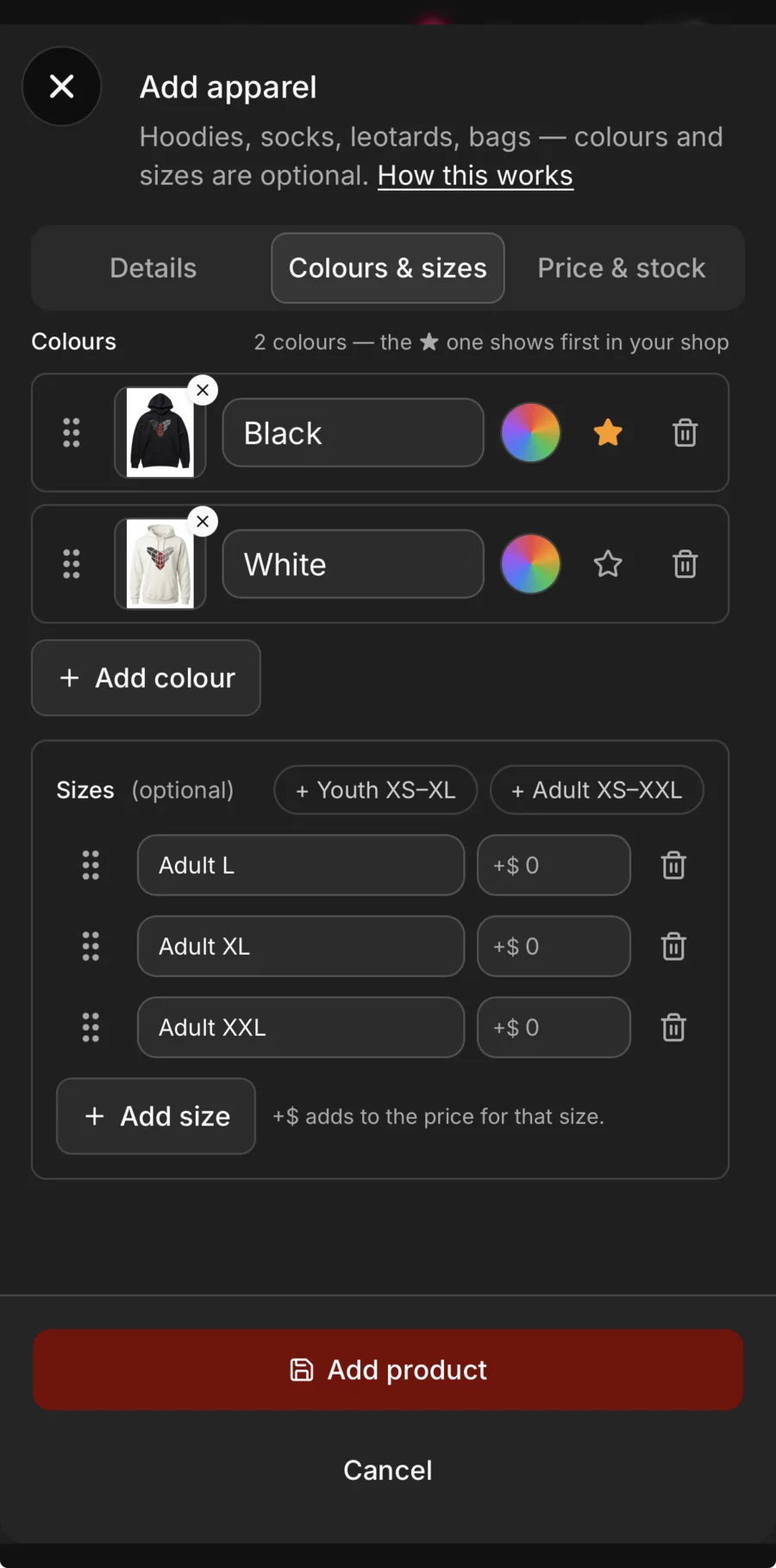776x1568 pixels.
Task: Set the extra price for Adult XXL
Action: 554,1027
